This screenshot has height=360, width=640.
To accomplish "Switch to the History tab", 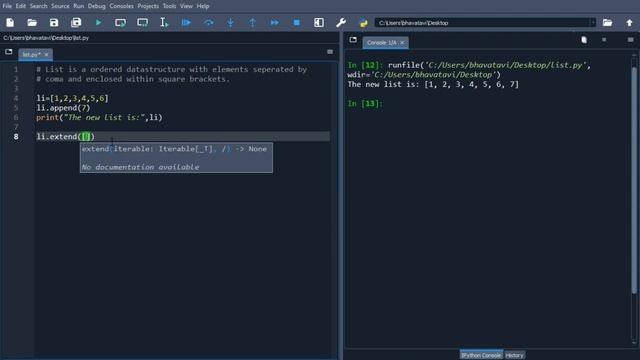I will point(514,355).
